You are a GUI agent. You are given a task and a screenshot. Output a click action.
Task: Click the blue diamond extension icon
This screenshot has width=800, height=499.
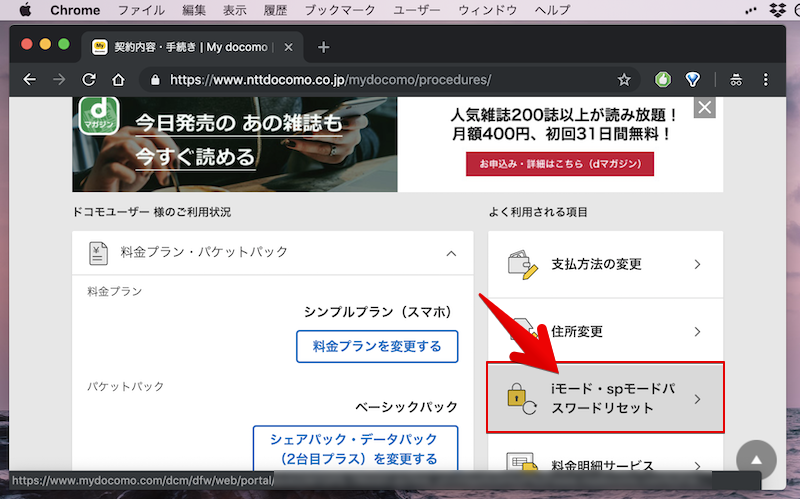click(692, 80)
